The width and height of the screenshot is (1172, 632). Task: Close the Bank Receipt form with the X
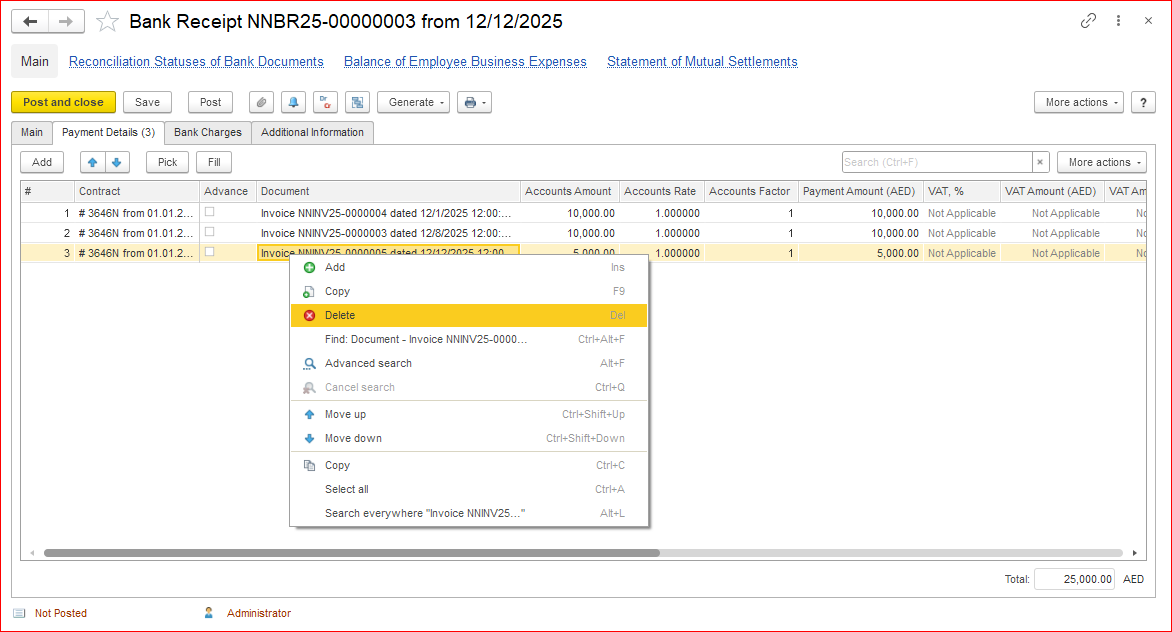[x=1148, y=21]
